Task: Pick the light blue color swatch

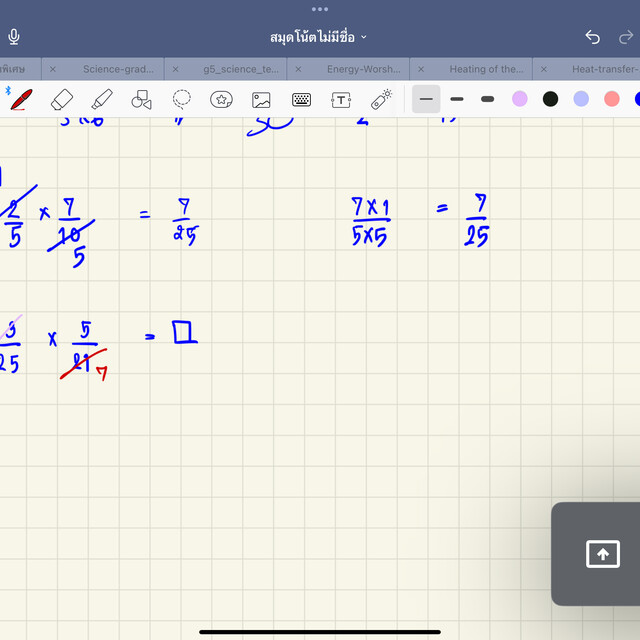Action: [581, 99]
